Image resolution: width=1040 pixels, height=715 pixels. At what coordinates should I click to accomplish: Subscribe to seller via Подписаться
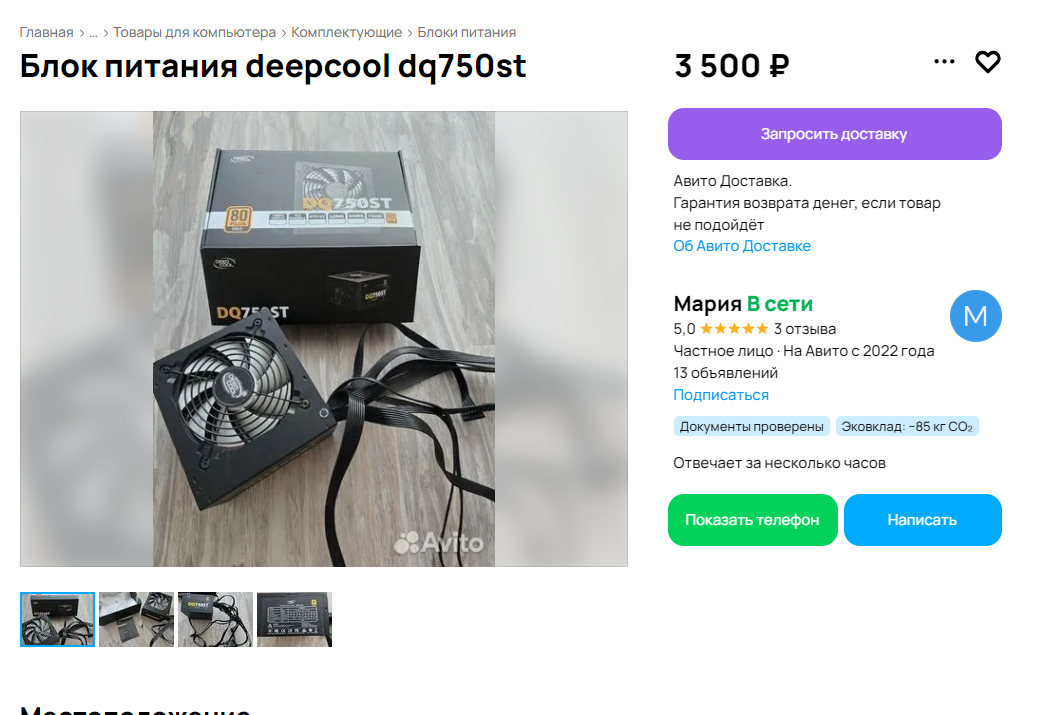tap(720, 395)
